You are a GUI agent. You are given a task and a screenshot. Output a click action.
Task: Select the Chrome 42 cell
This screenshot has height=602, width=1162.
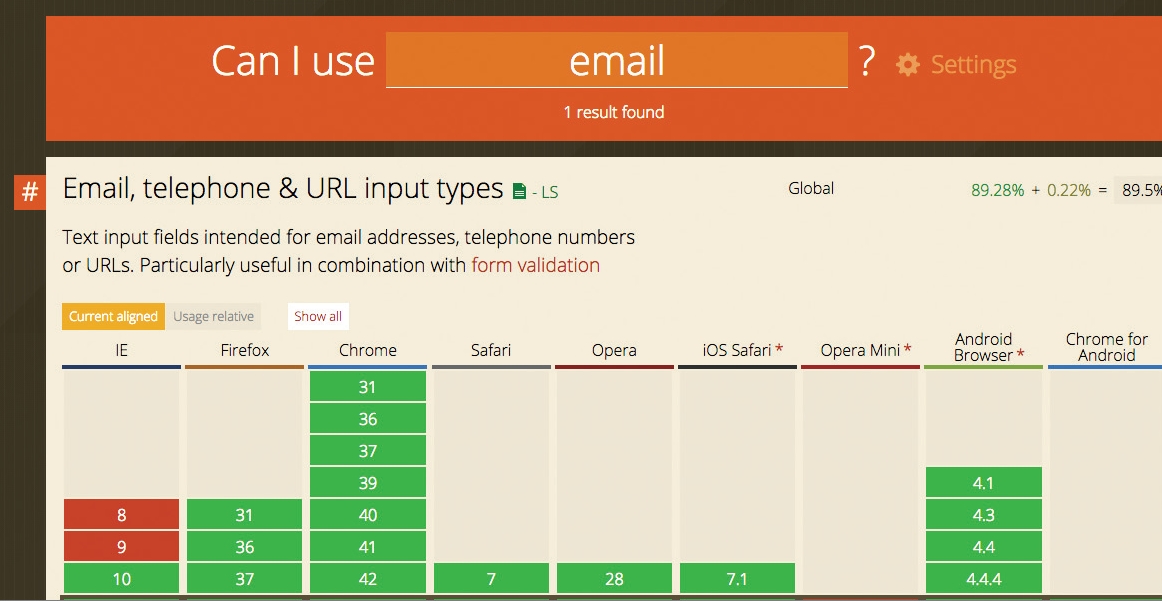pyautogui.click(x=368, y=579)
